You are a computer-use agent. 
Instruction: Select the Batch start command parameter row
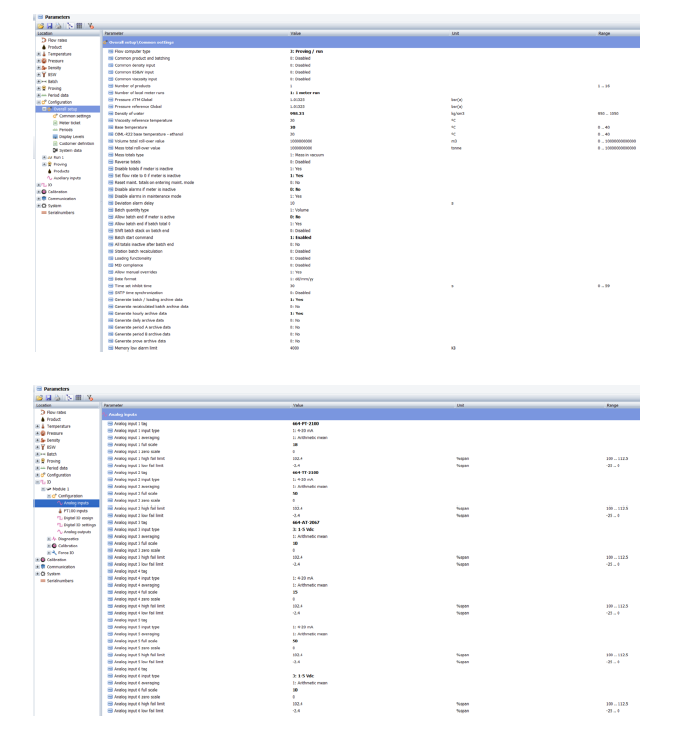tap(371, 237)
